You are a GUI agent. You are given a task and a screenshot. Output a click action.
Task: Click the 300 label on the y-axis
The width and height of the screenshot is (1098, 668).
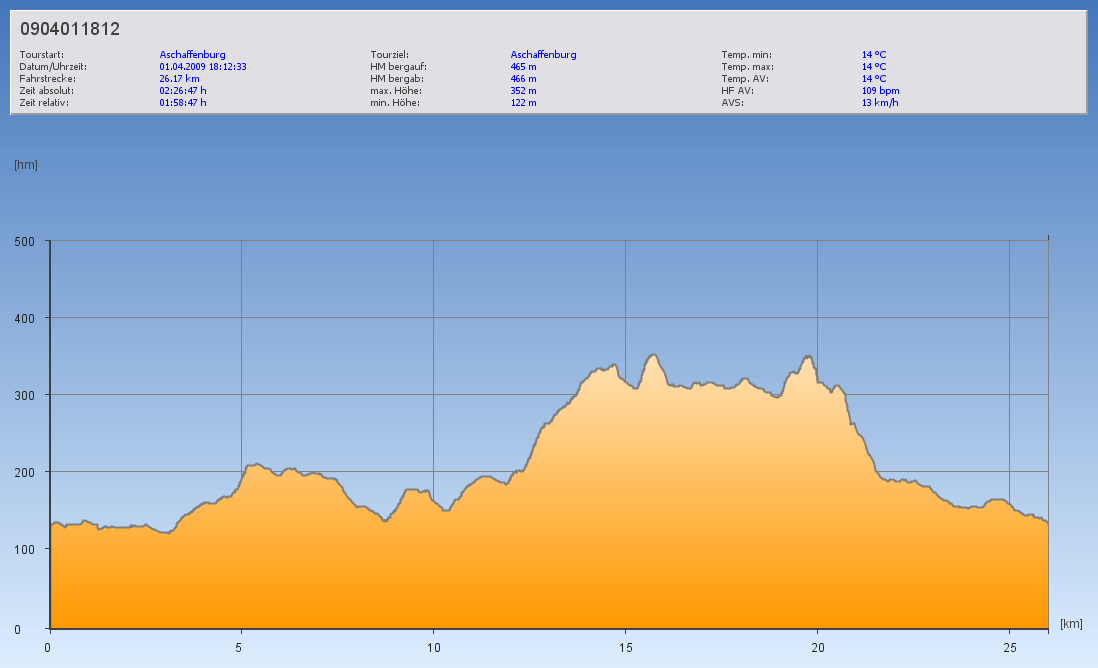[23, 395]
